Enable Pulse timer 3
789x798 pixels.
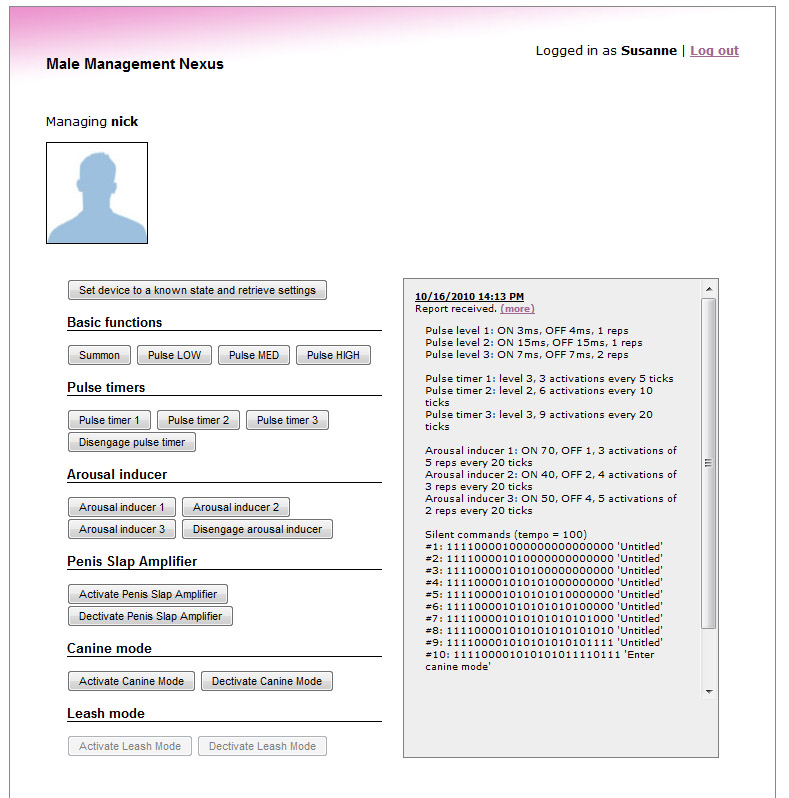287,420
